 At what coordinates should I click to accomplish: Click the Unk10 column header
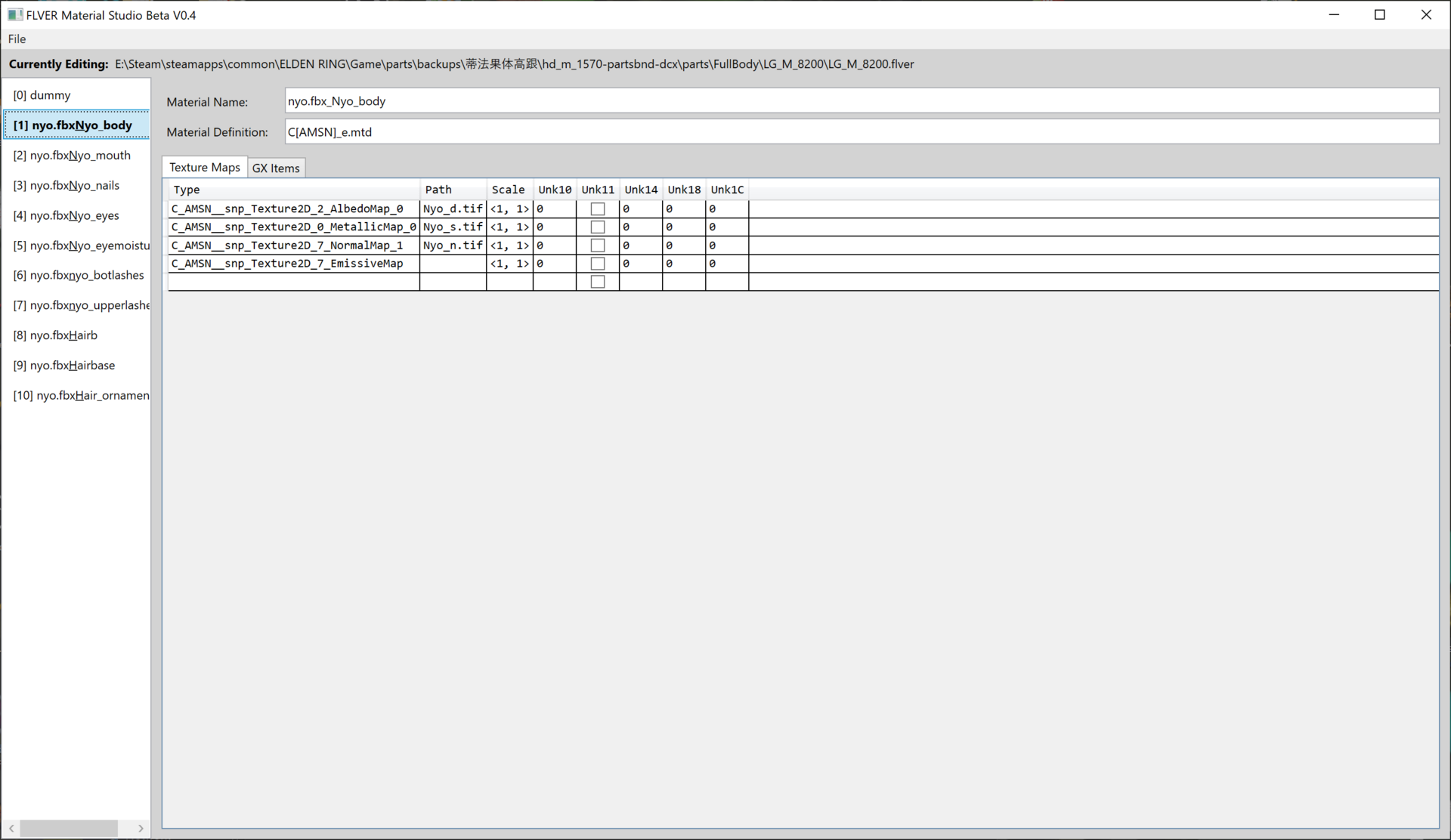click(x=555, y=190)
